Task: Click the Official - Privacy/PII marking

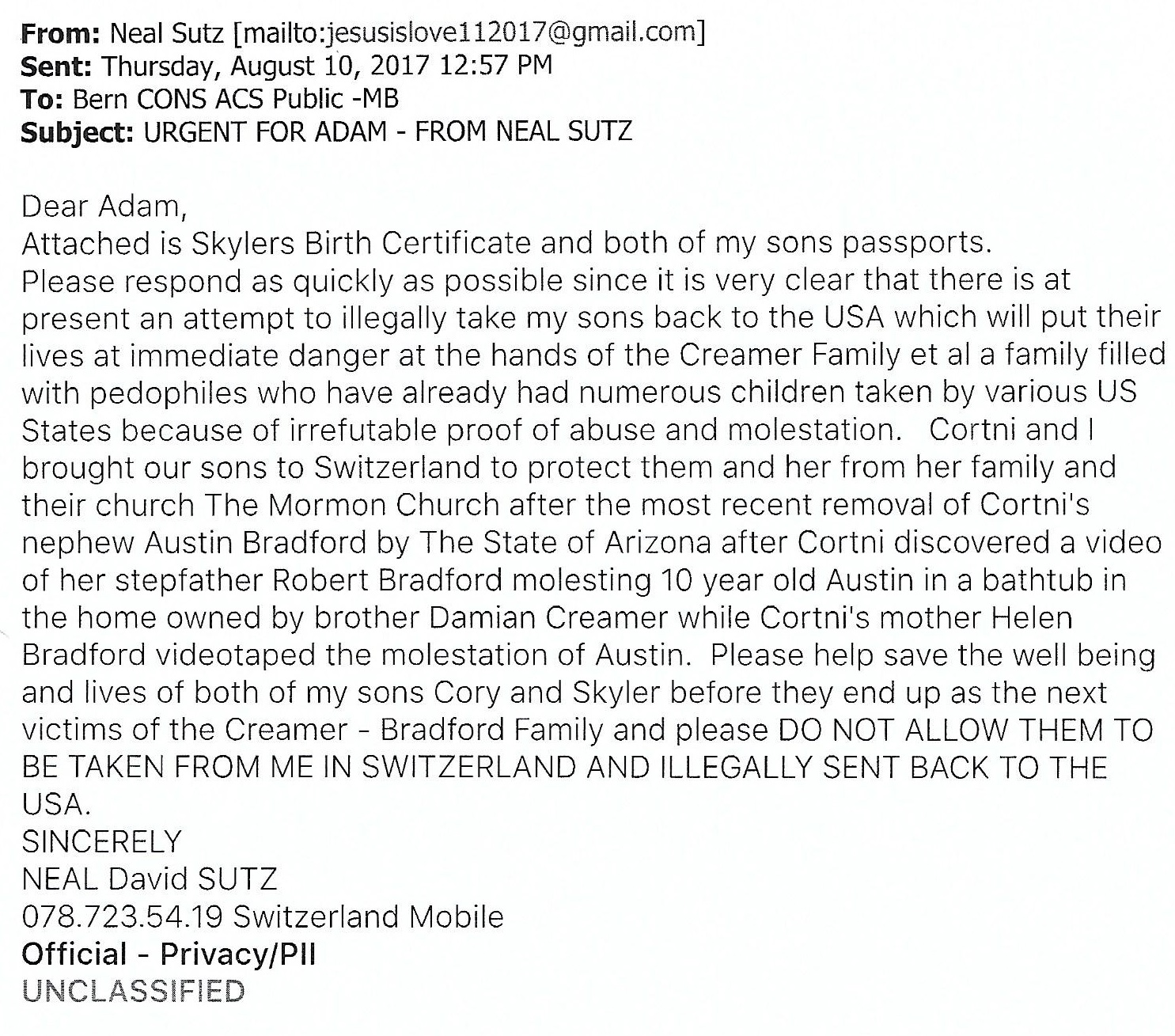Action: click(x=169, y=954)
